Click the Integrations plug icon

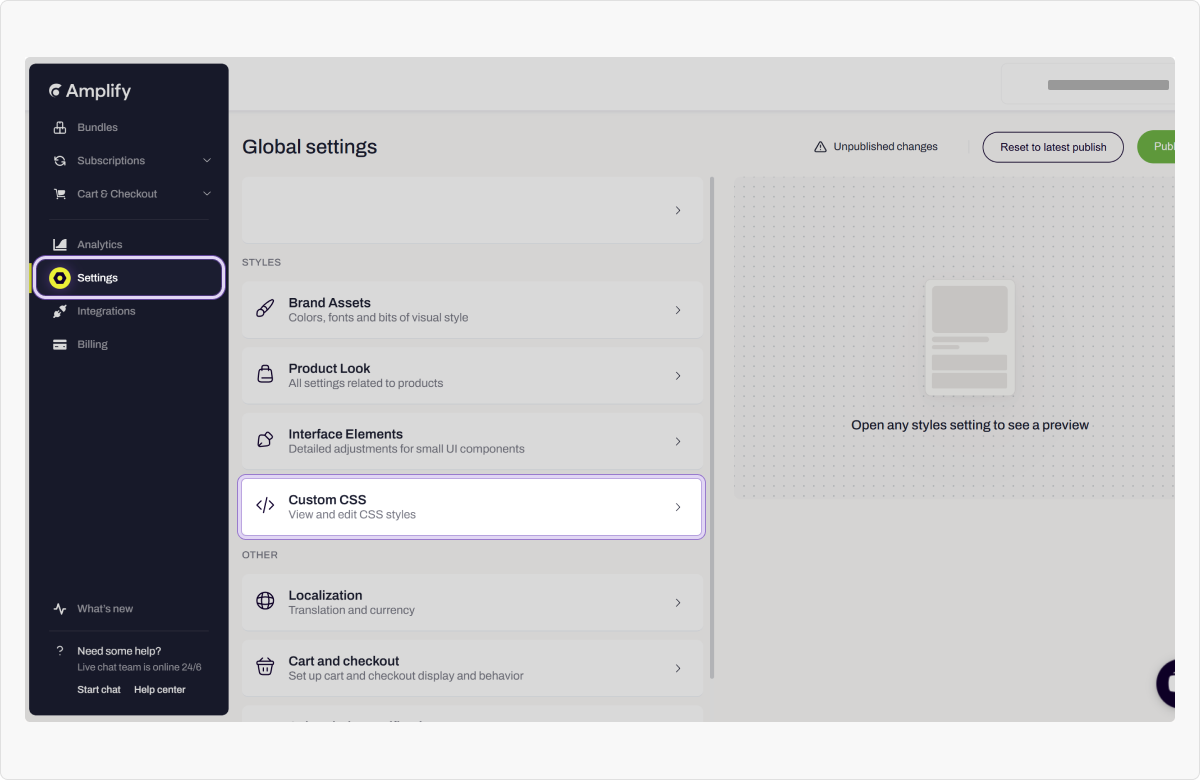[60, 312]
